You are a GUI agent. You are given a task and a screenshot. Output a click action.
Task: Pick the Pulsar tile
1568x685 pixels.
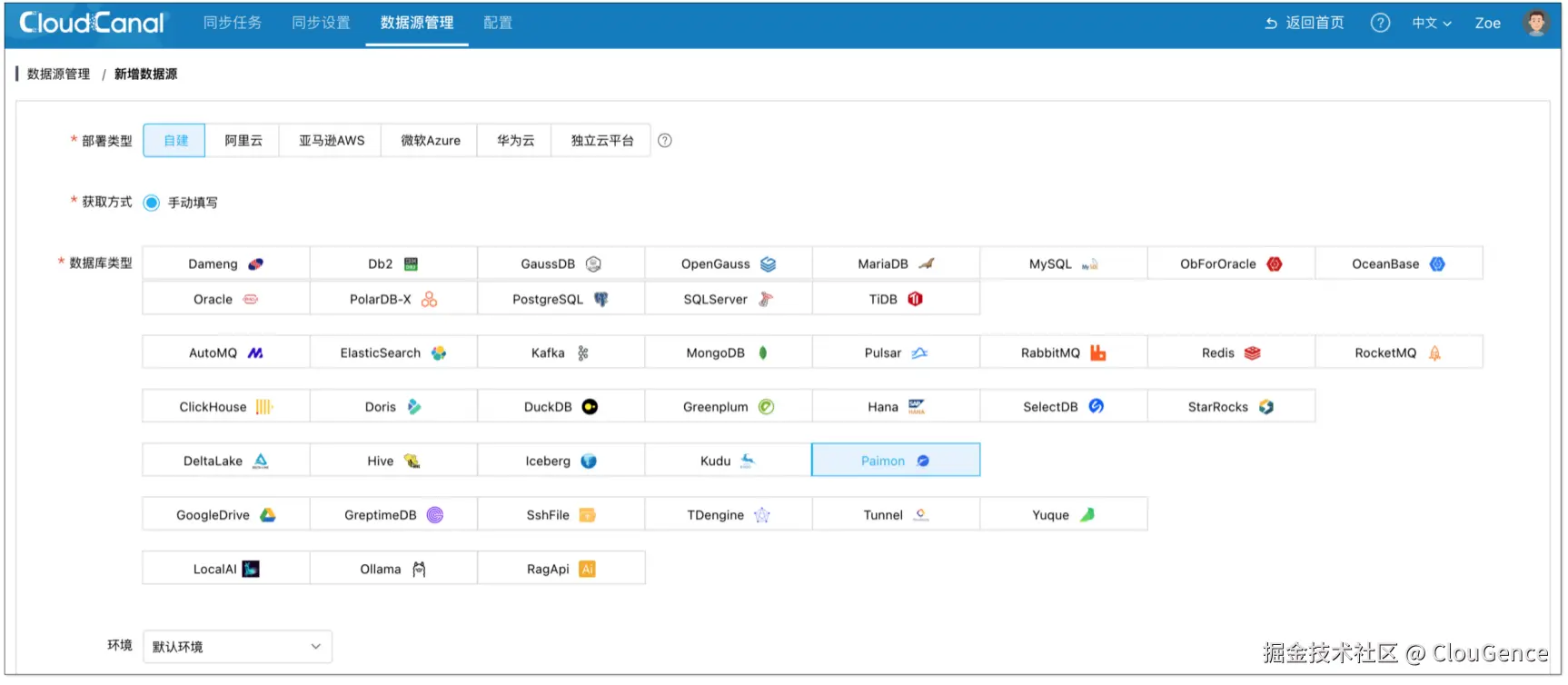(x=896, y=352)
